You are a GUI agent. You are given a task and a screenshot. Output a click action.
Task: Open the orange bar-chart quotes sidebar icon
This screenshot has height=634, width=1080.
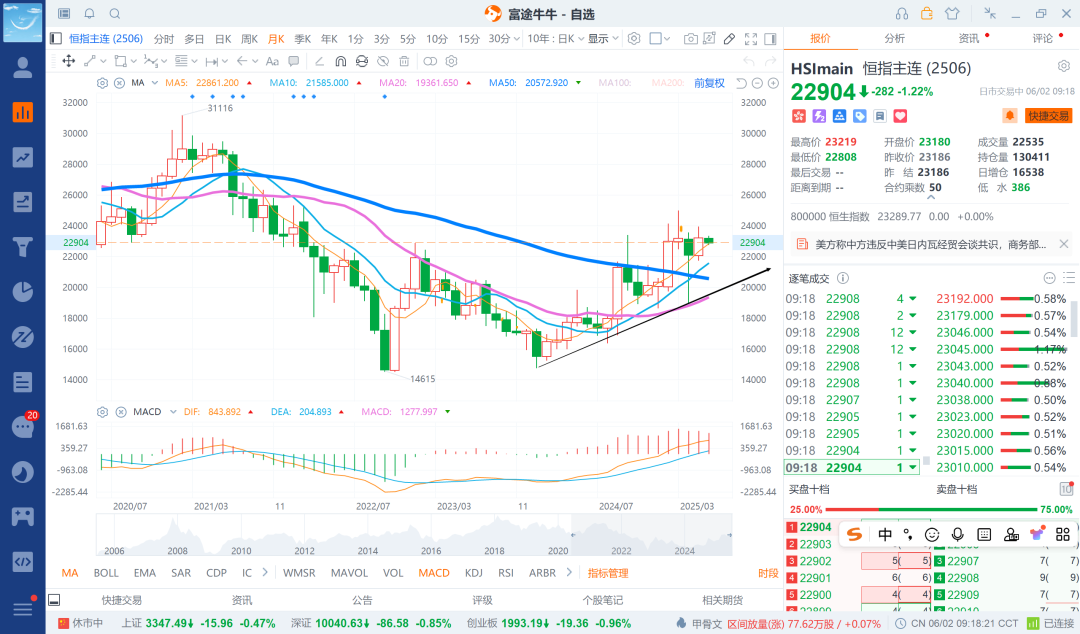[23, 112]
